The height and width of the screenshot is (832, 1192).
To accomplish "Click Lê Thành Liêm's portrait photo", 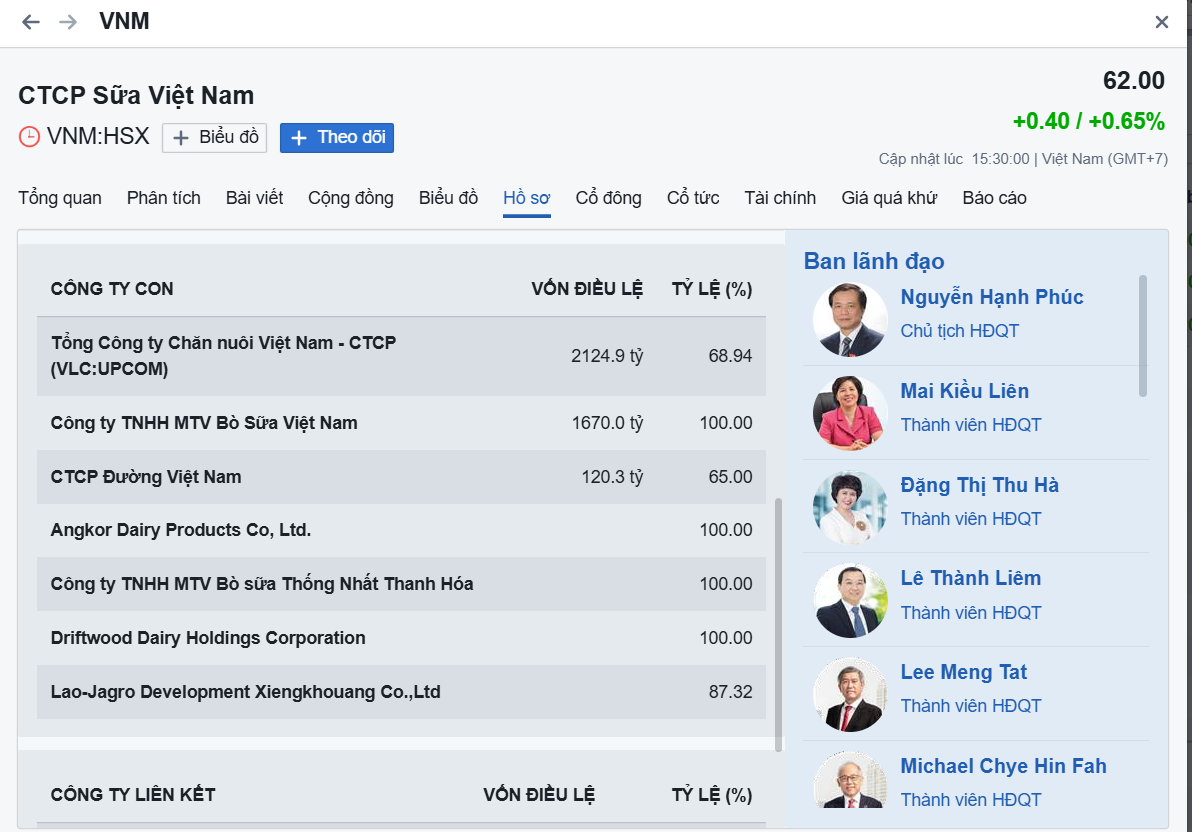I will pyautogui.click(x=850, y=601).
